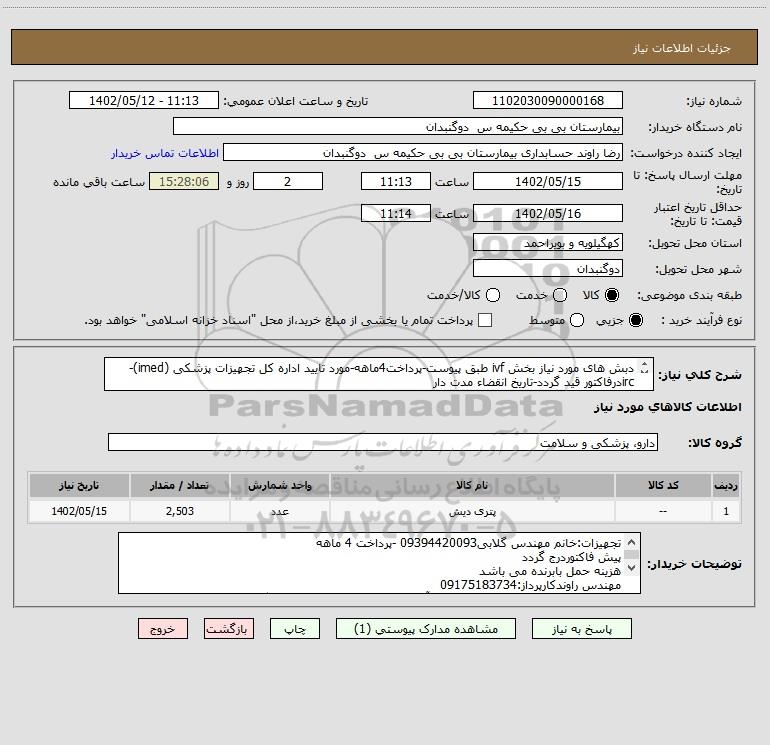
Task: Open مشاهده مدارک پیوستی (1) button
Action: (426, 629)
